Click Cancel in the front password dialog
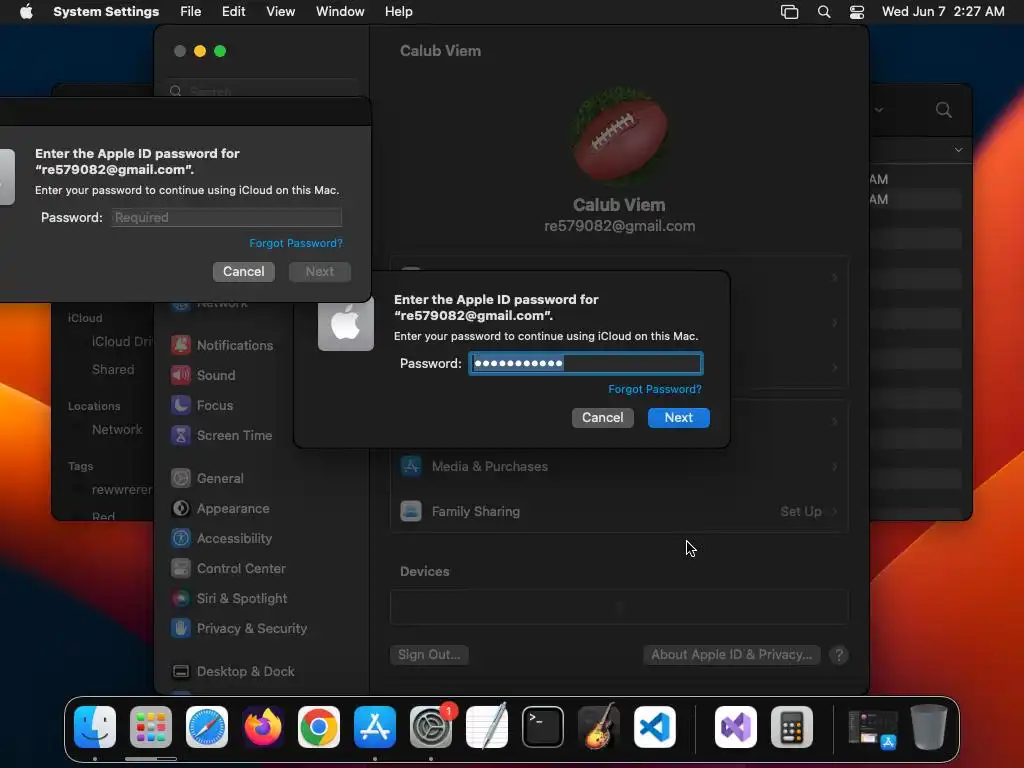The width and height of the screenshot is (1024, 768). pos(602,417)
